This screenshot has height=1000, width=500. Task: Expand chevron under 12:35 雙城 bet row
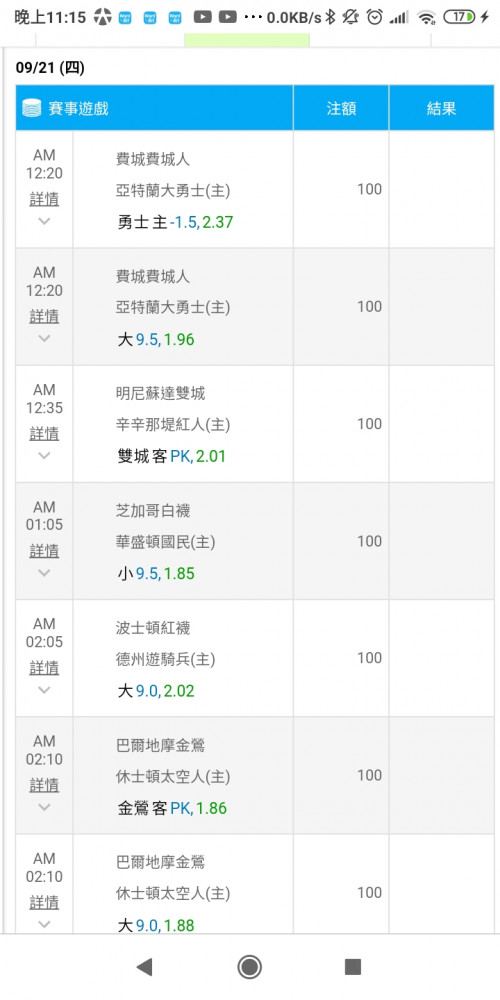[44, 455]
